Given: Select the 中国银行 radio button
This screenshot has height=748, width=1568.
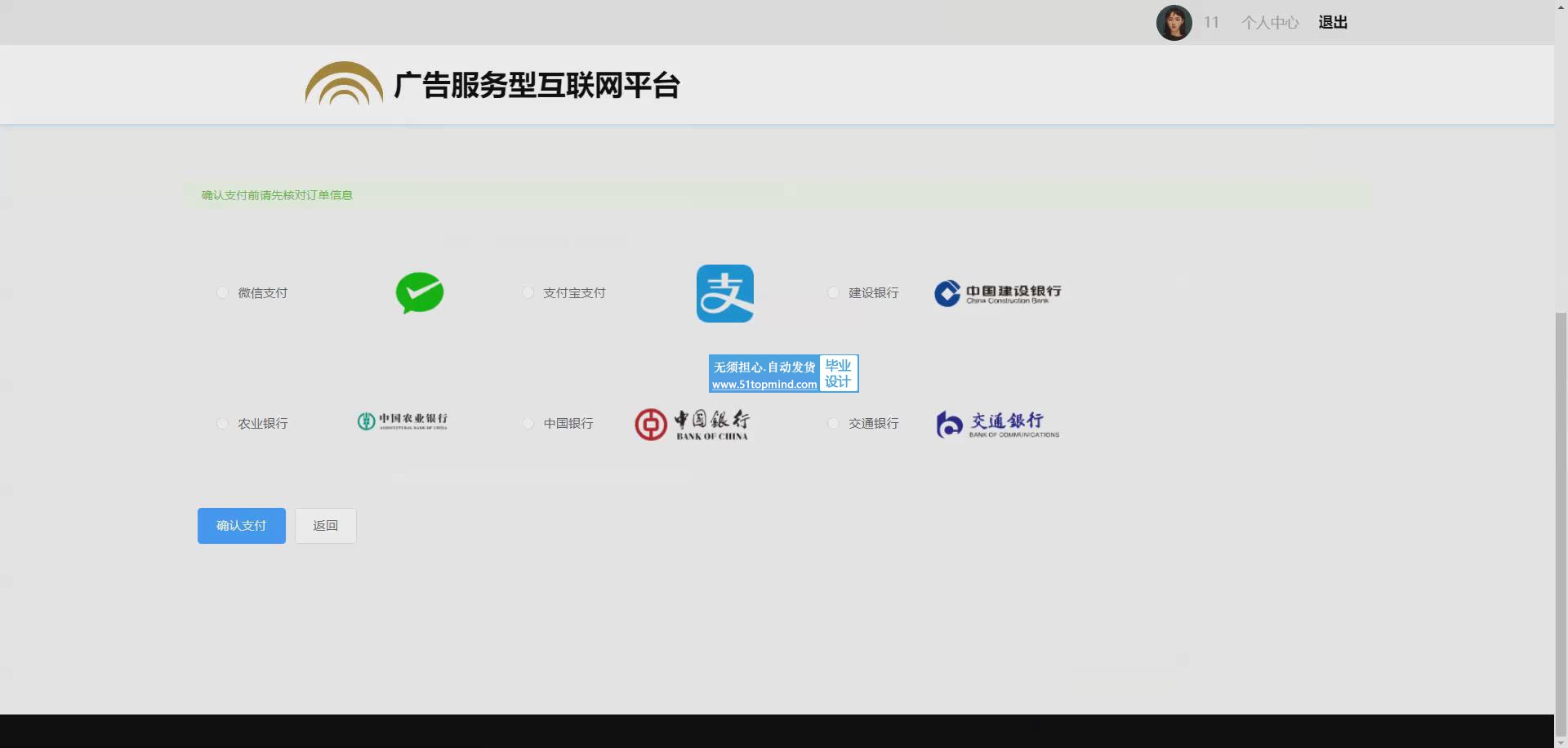Looking at the screenshot, I should (528, 423).
